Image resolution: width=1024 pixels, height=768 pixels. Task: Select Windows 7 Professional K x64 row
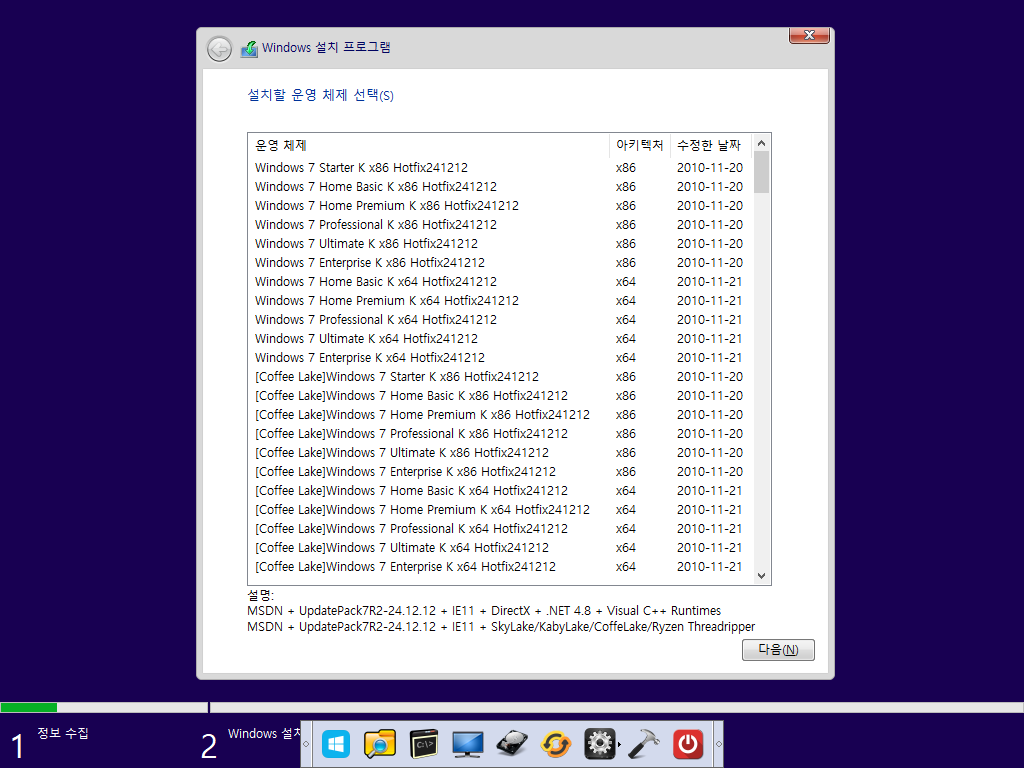tap(500, 319)
